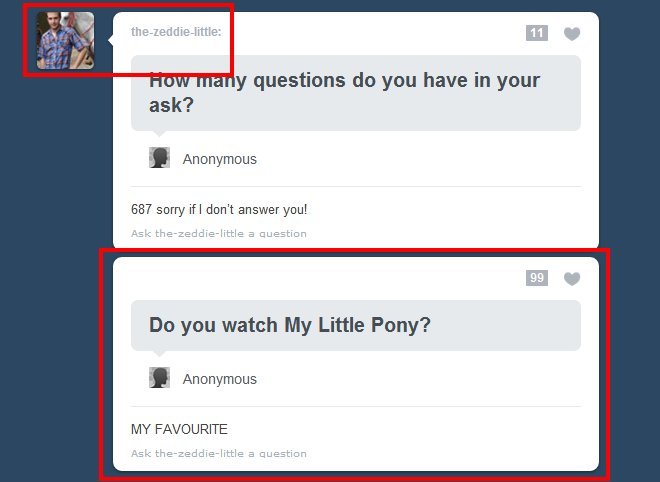
Task: Click blank area inside the second post header
Action: (320, 278)
